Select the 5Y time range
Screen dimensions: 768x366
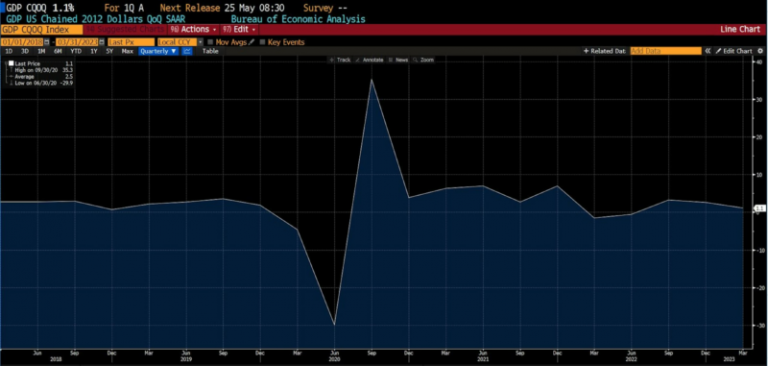pos(110,51)
